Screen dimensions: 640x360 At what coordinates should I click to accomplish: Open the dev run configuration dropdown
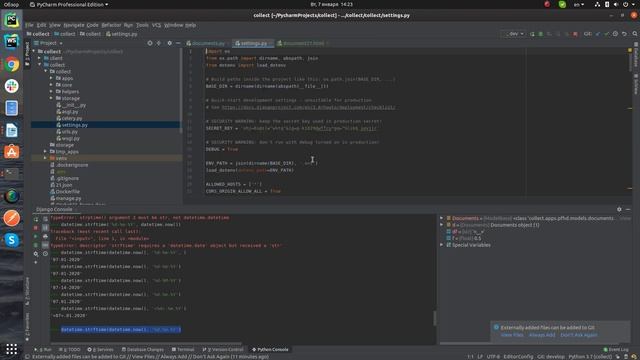(515, 34)
